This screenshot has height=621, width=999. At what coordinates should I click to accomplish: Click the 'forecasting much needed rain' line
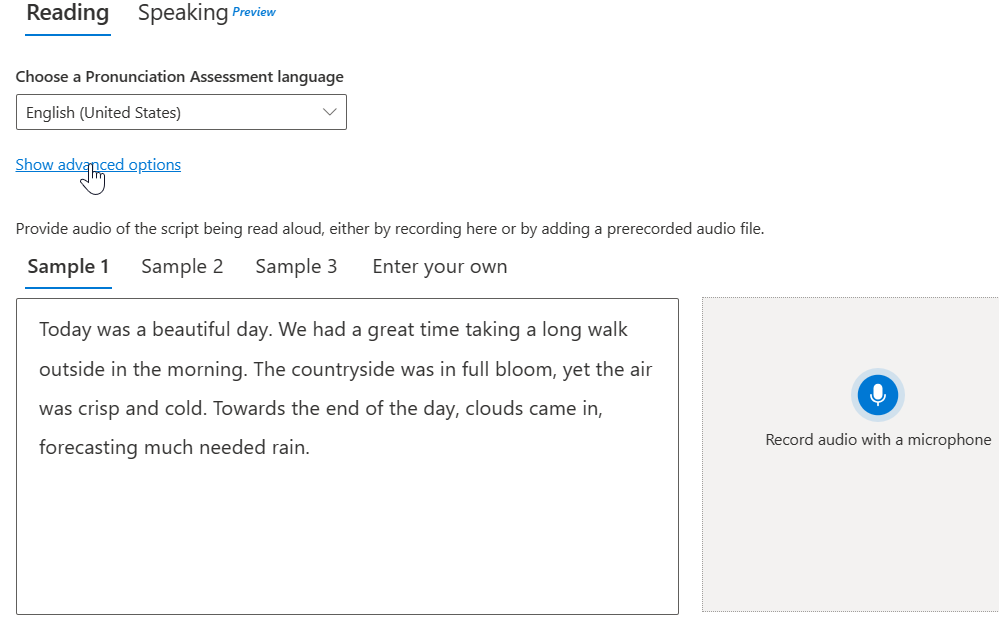pos(174,447)
